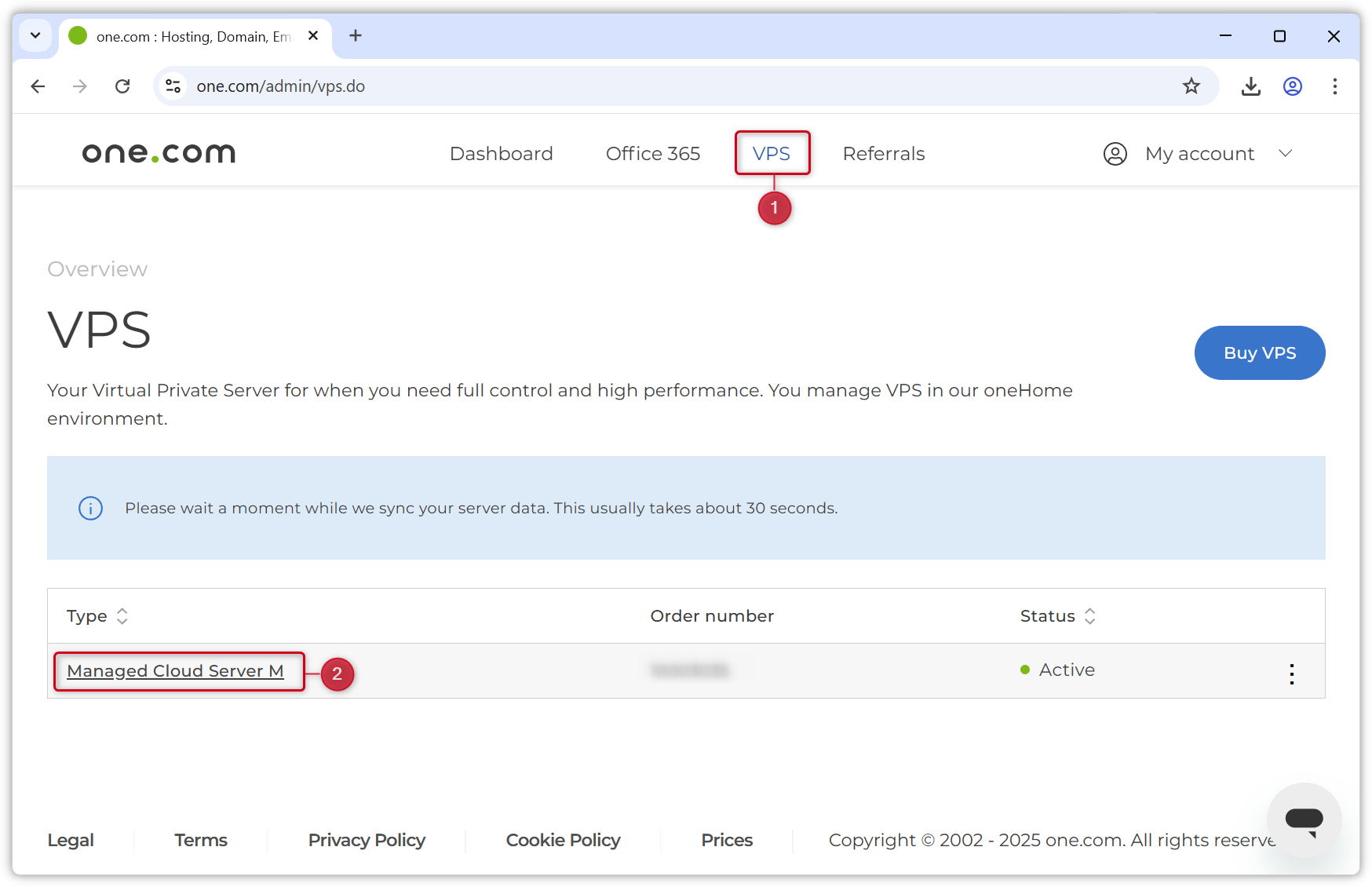Bookmark this page with the star icon
The width and height of the screenshot is (1372, 887).
click(1191, 86)
